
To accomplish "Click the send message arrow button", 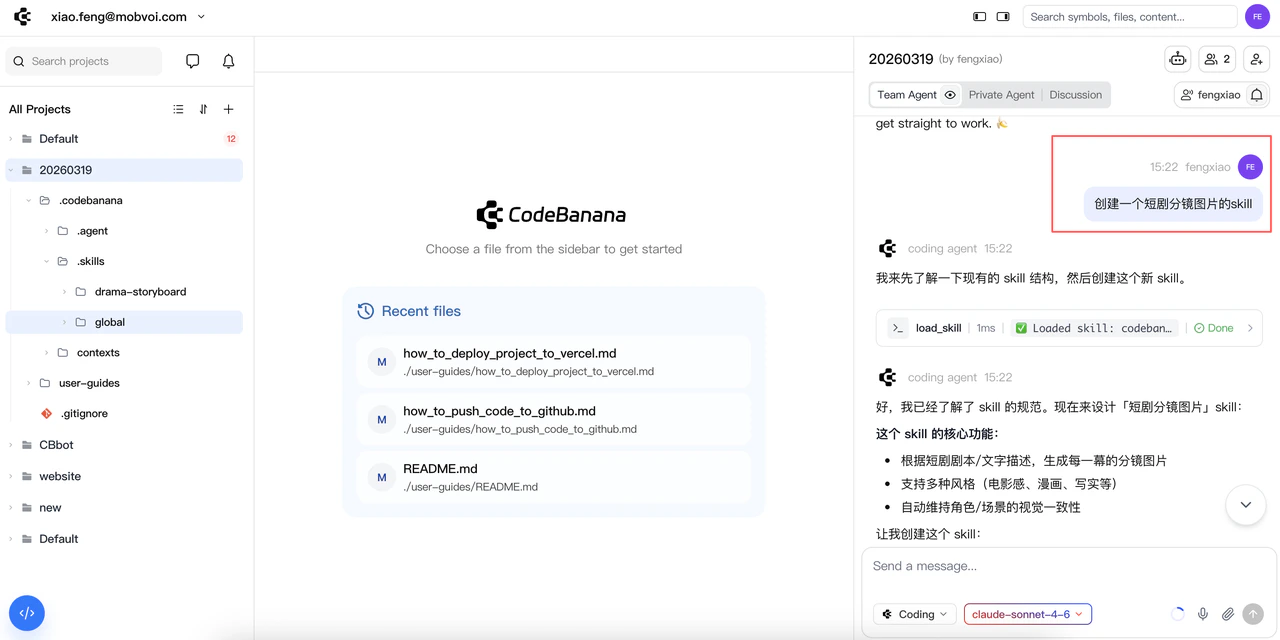I will 1253,614.
